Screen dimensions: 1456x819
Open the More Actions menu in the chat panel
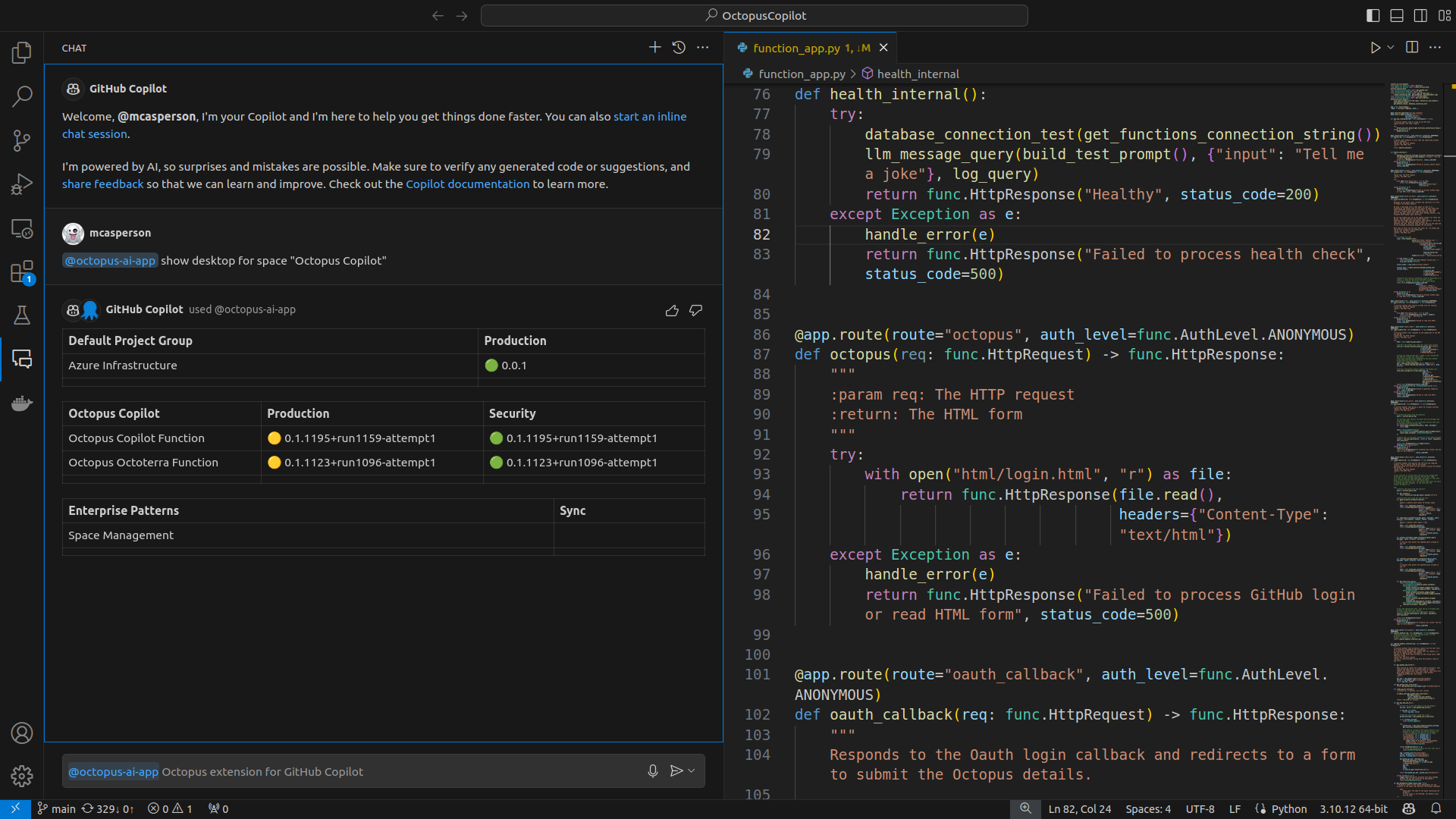click(702, 47)
